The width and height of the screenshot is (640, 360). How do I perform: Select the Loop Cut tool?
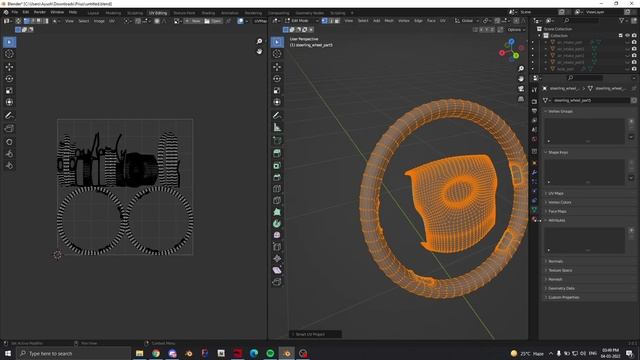coord(277,189)
